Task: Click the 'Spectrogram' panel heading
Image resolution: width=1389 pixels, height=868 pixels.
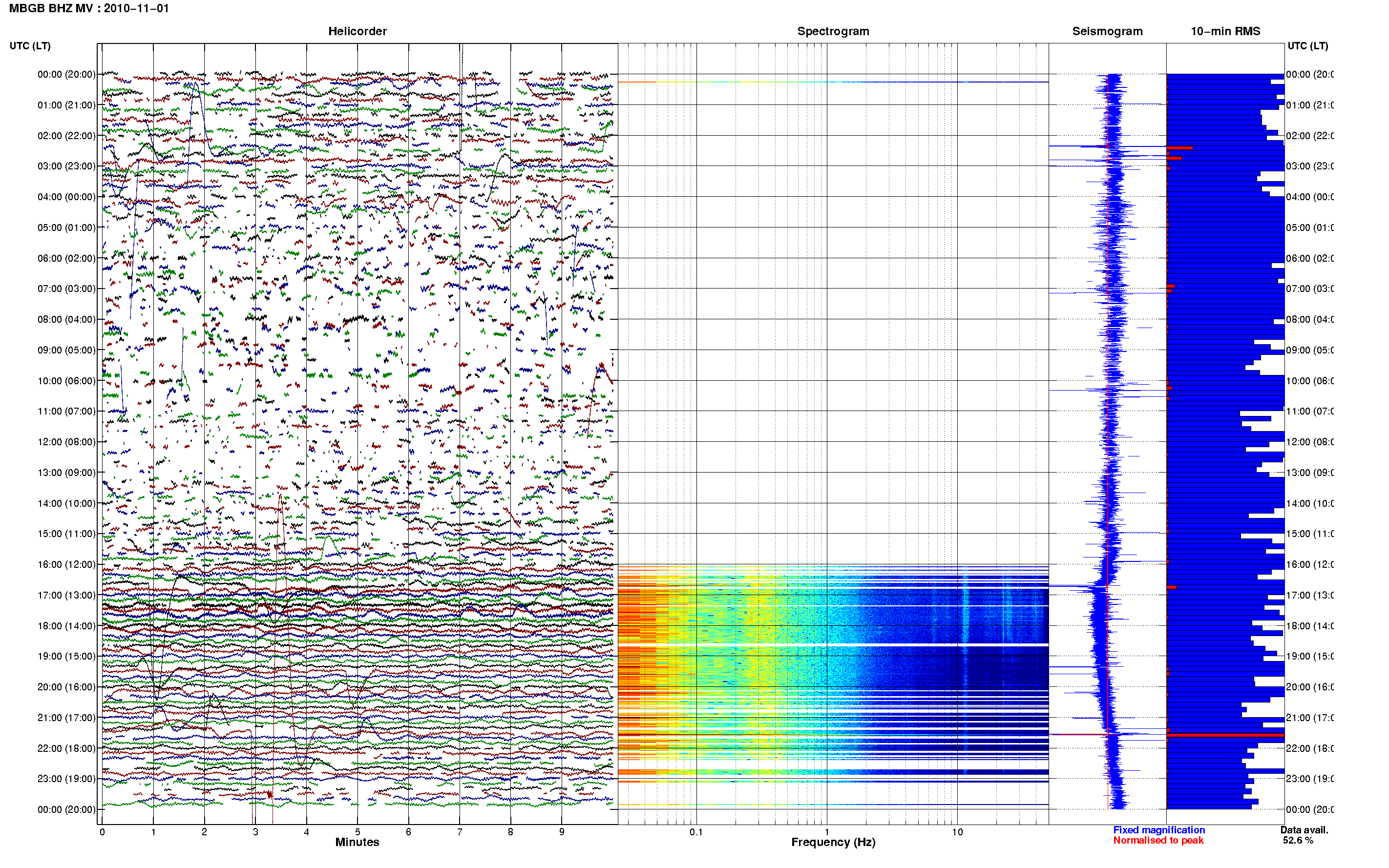Action: 833,31
